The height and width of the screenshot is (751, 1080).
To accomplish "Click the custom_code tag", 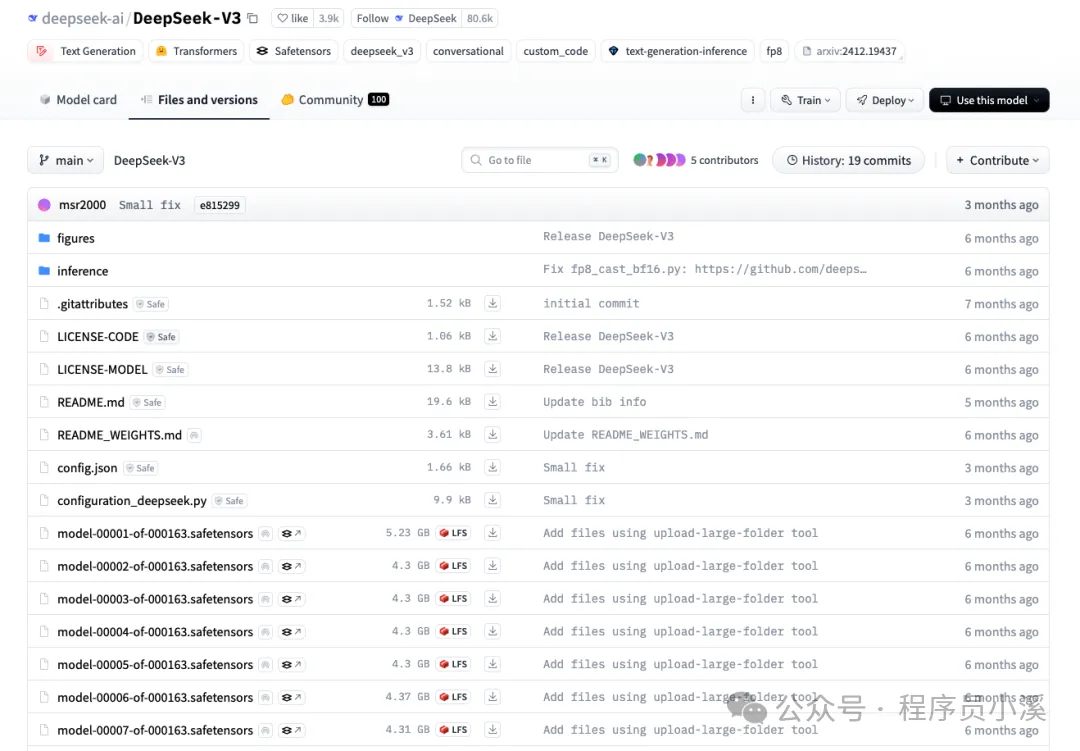I will click(x=555, y=51).
